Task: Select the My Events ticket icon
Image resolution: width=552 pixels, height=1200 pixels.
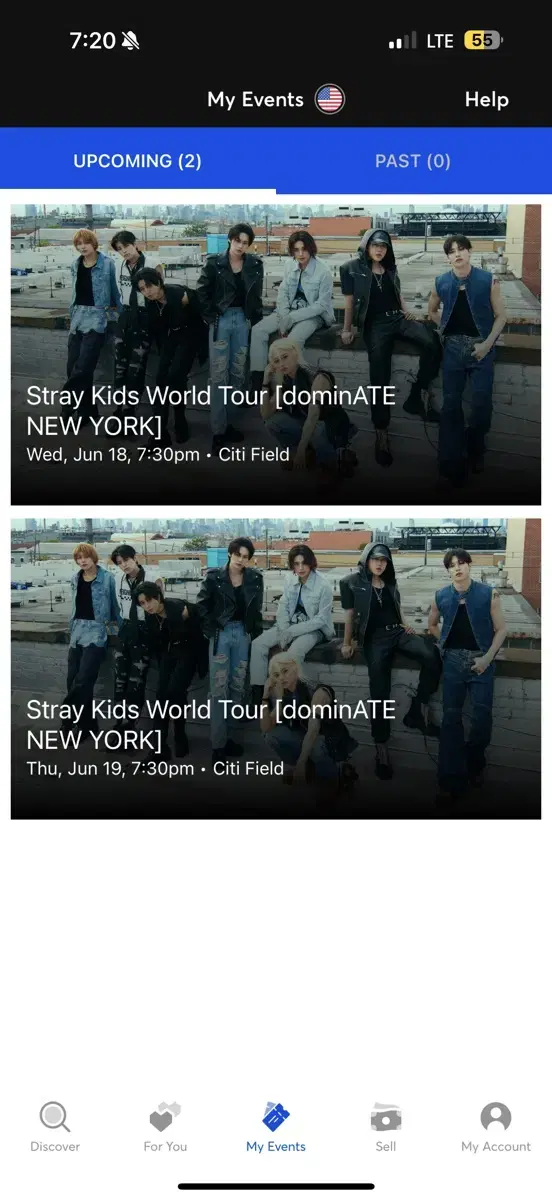Action: (276, 1117)
